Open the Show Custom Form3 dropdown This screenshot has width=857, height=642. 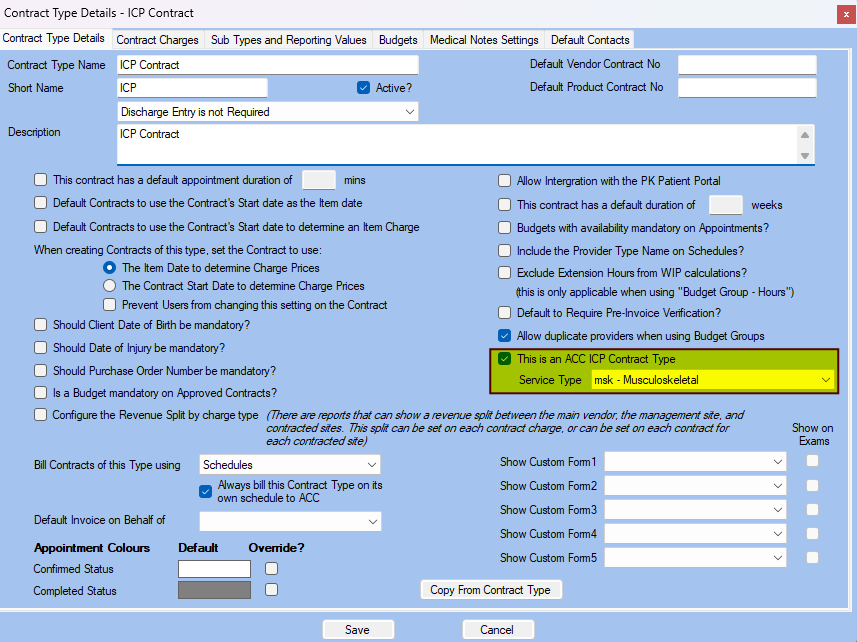[x=695, y=510]
